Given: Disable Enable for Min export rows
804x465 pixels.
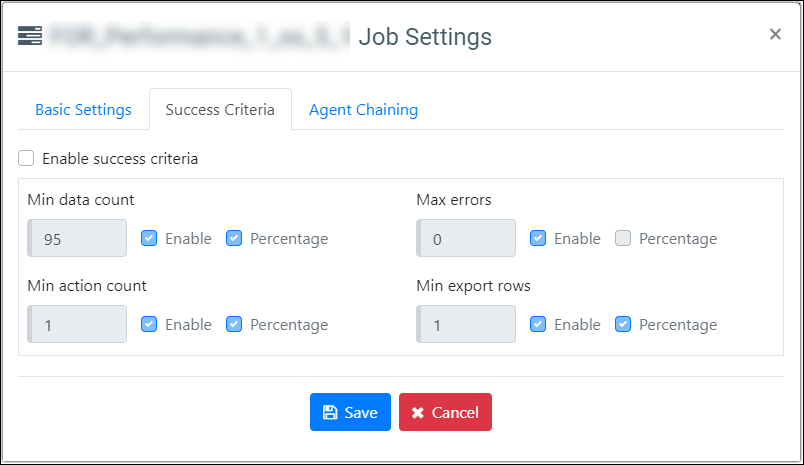Looking at the screenshot, I should [x=538, y=324].
